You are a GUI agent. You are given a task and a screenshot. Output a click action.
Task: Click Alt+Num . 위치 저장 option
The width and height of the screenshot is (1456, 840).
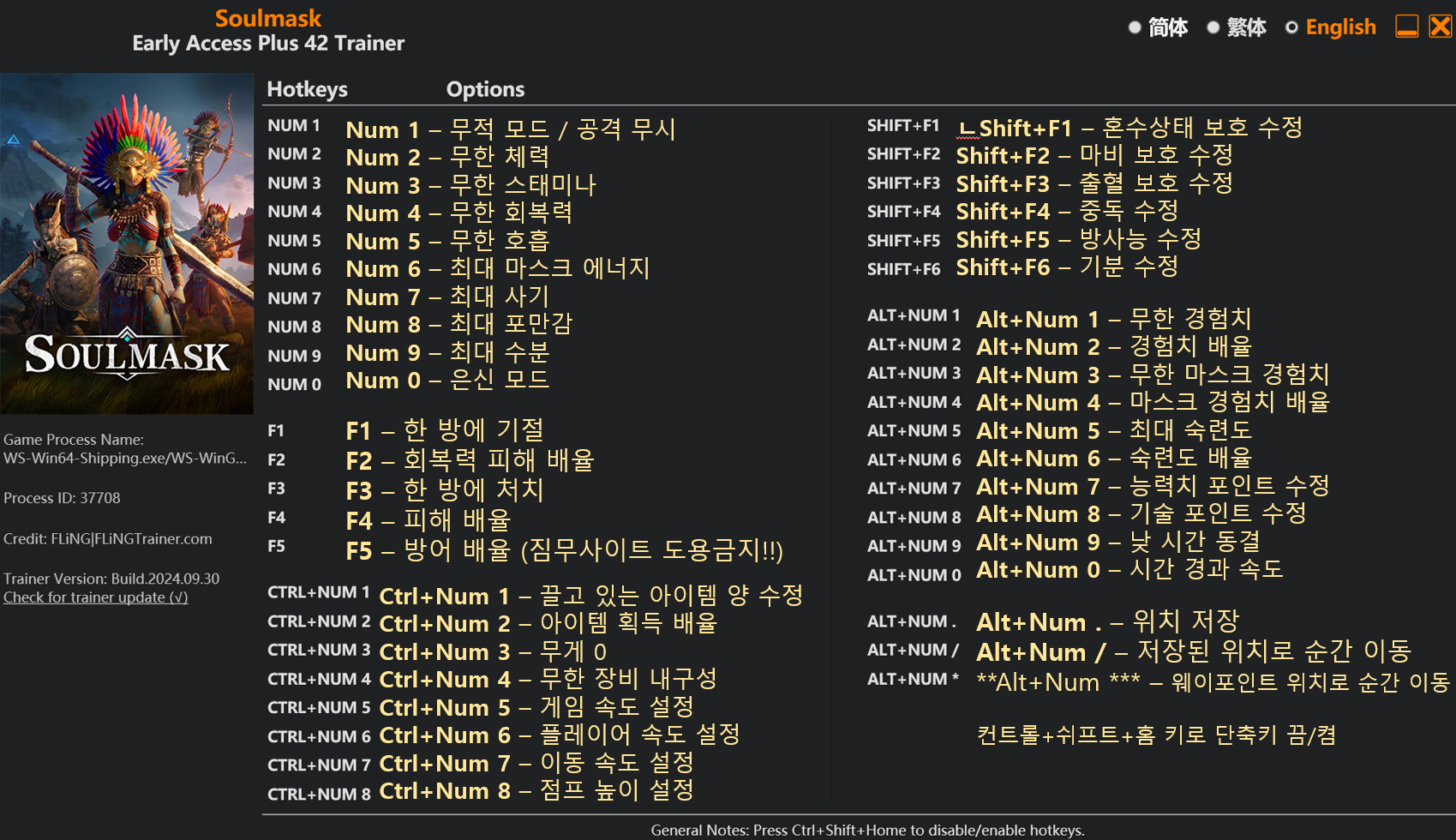tap(1108, 621)
